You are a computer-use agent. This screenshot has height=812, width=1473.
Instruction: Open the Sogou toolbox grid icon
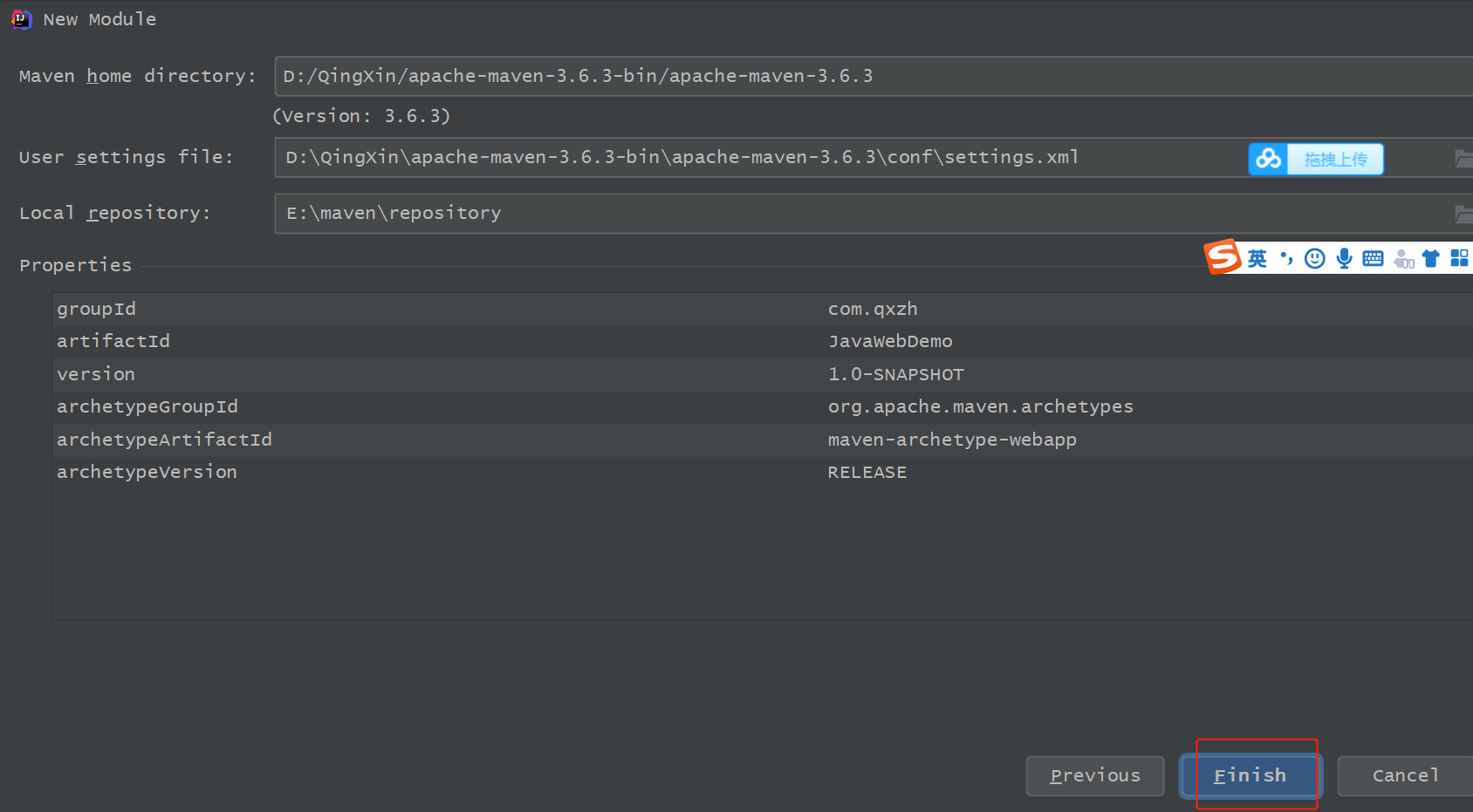[1459, 258]
